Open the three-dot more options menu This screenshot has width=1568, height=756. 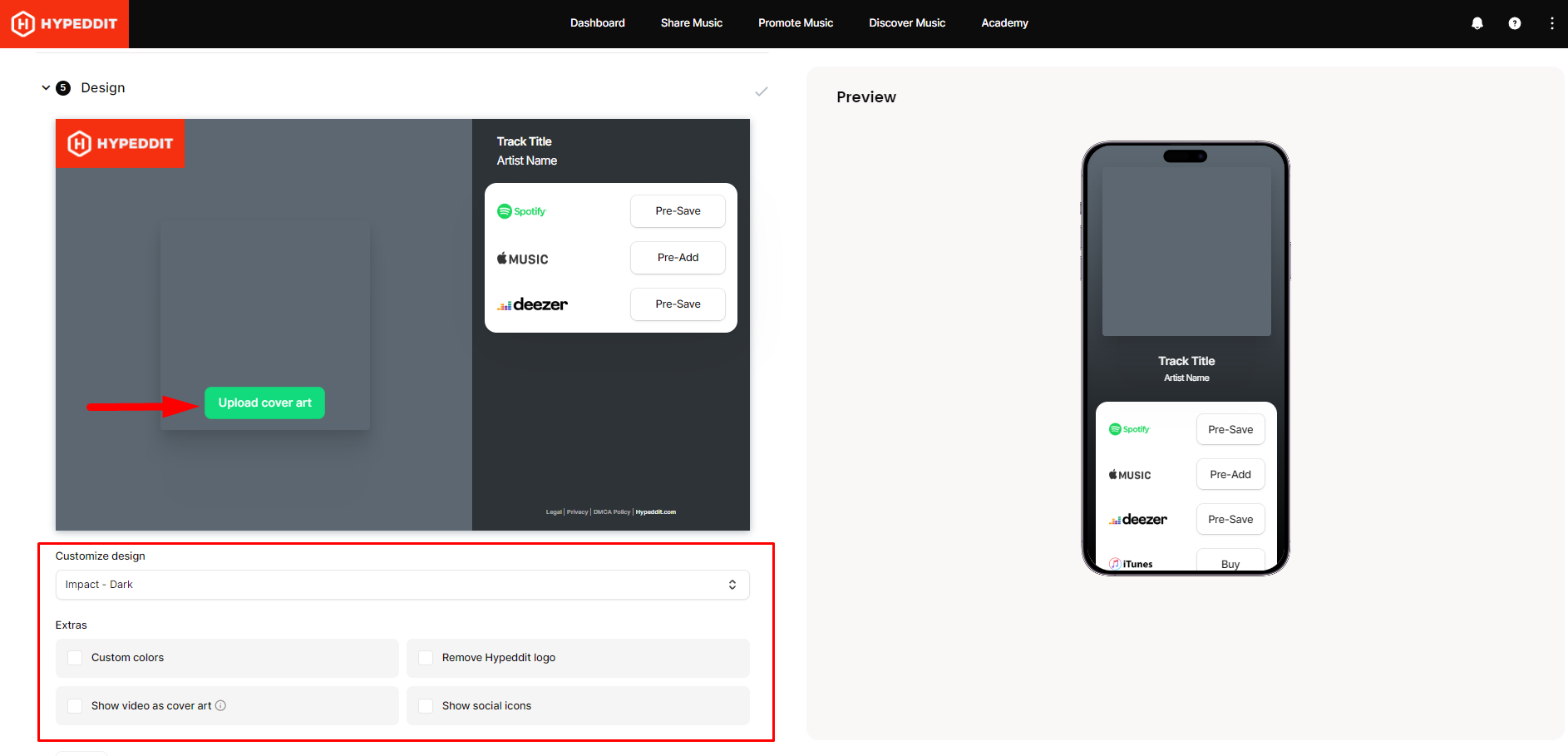1551,23
